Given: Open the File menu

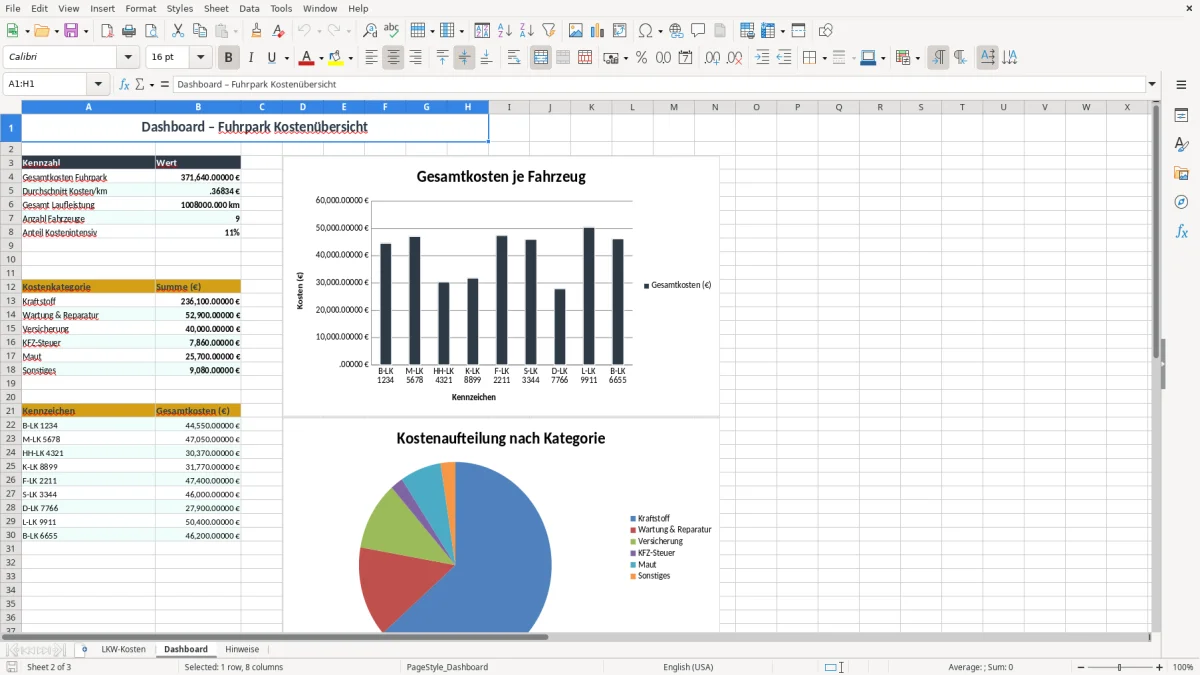Looking at the screenshot, I should click(x=12, y=8).
